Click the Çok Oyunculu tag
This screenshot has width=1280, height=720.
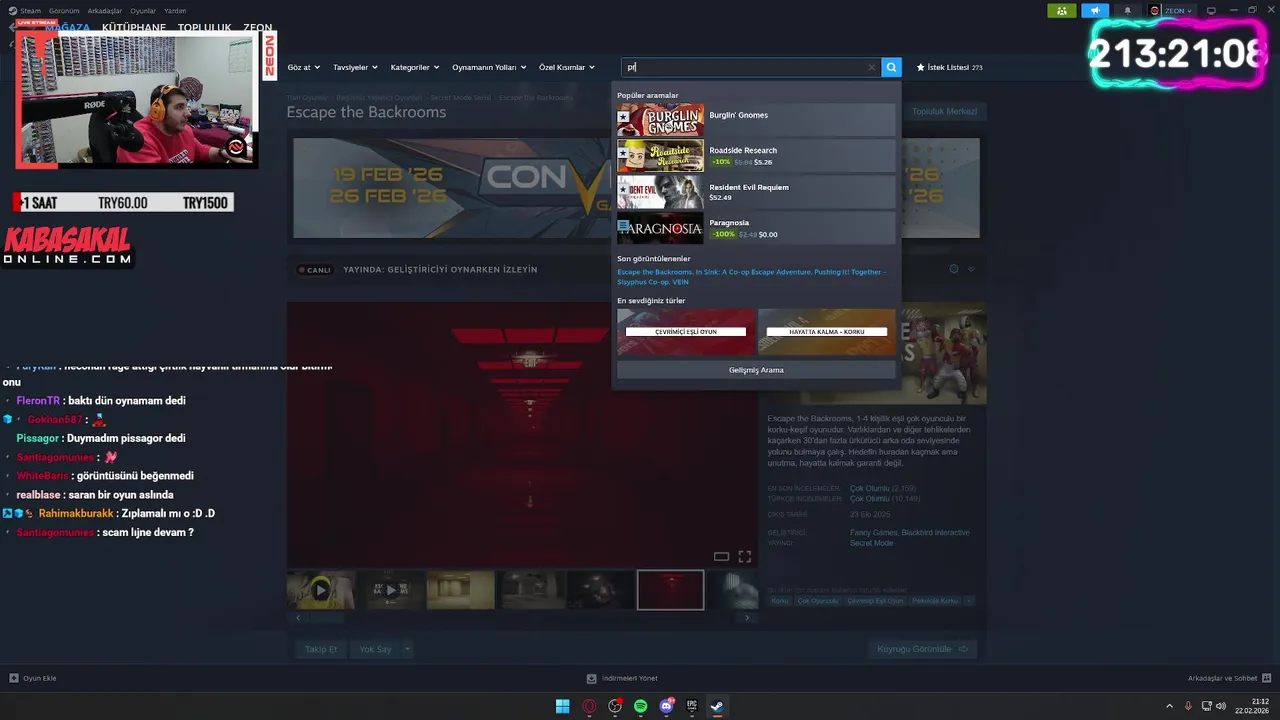(x=818, y=601)
